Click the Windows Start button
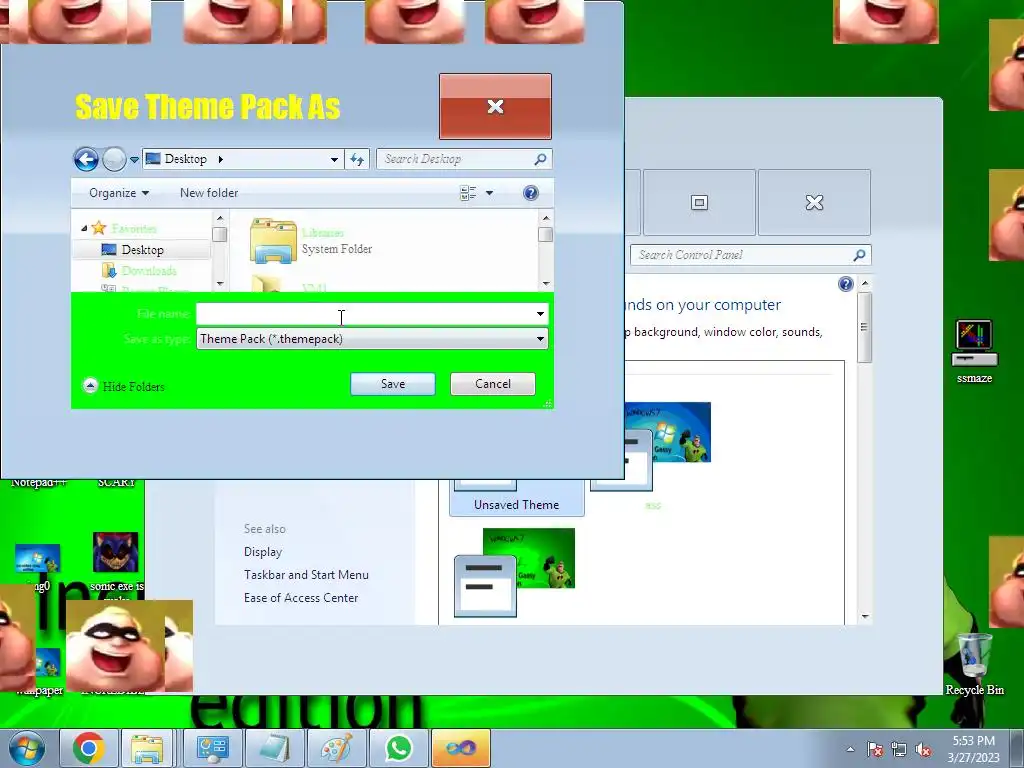 tap(27, 748)
